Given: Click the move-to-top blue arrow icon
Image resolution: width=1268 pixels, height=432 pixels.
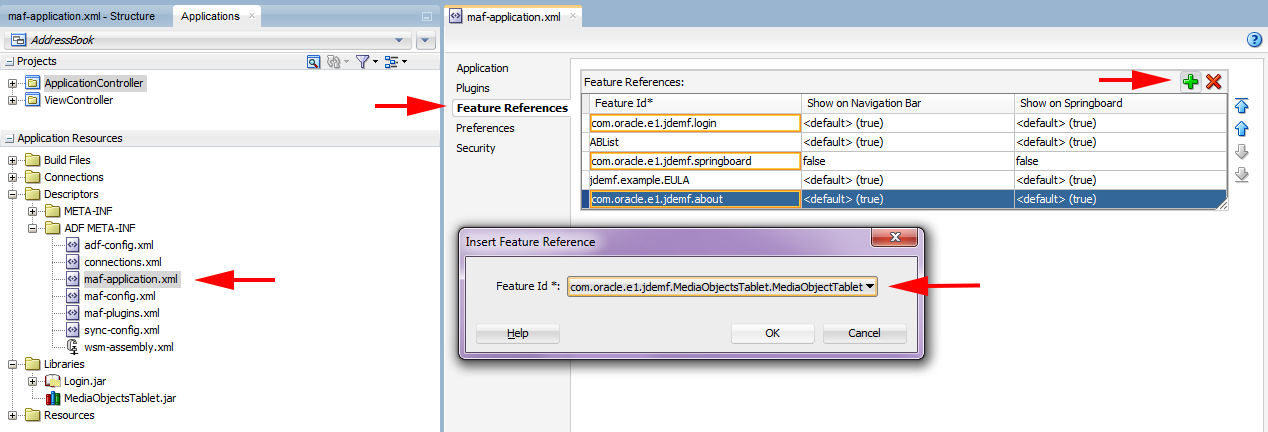Looking at the screenshot, I should pos(1242,106).
